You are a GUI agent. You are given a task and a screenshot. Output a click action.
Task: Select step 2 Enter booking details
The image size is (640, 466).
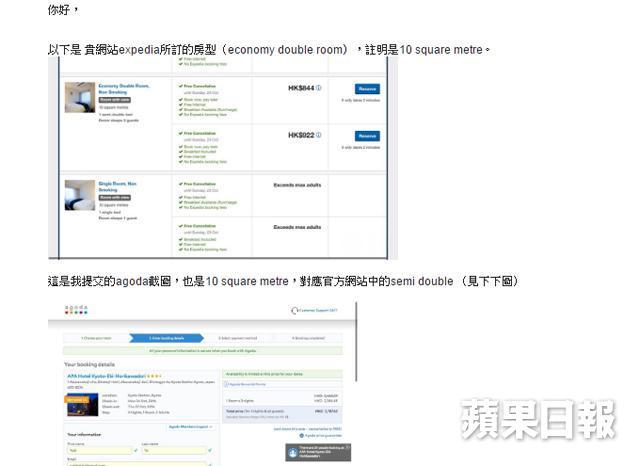[167, 338]
